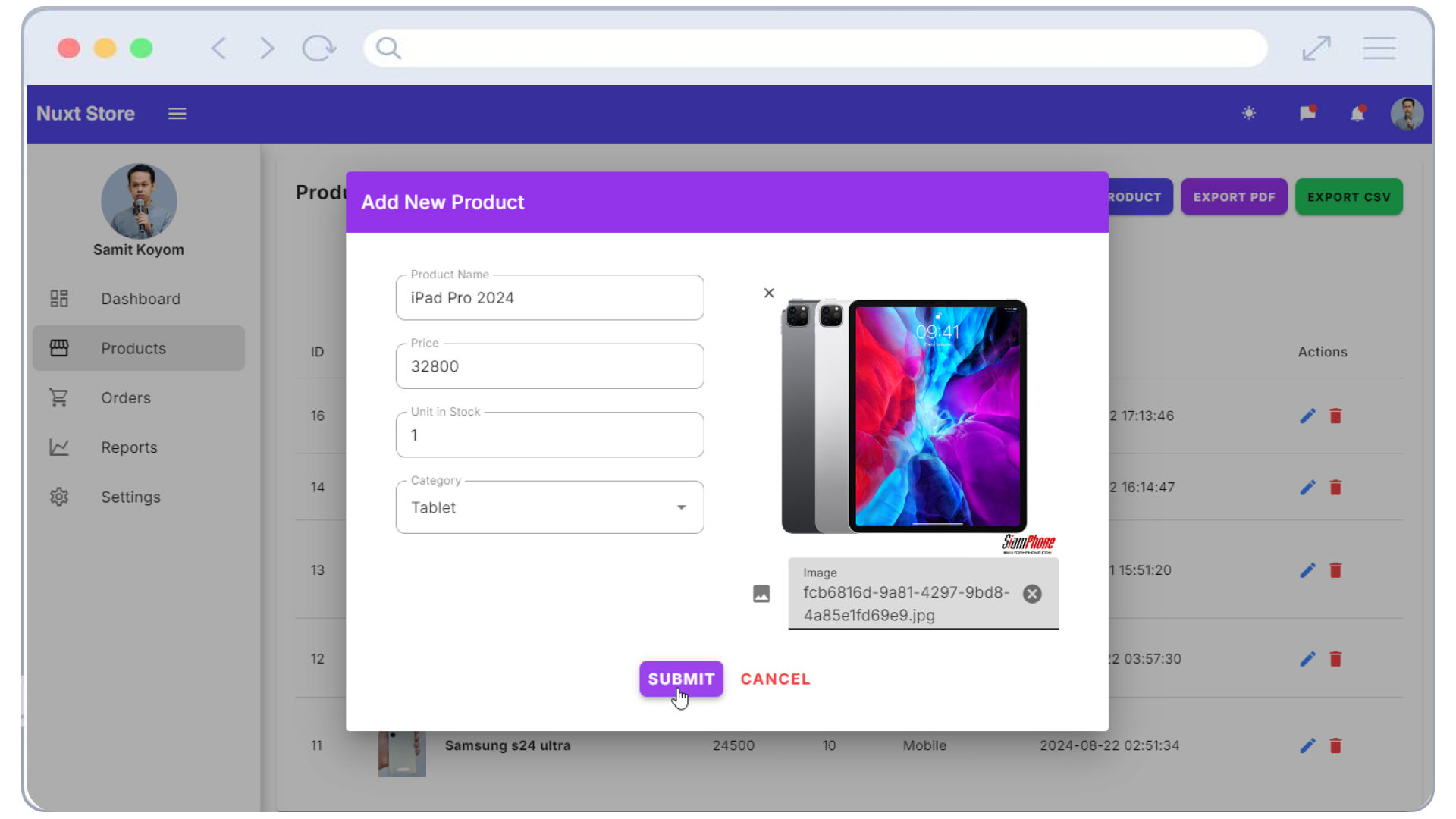
Task: Submit the new product form
Action: coord(681,679)
